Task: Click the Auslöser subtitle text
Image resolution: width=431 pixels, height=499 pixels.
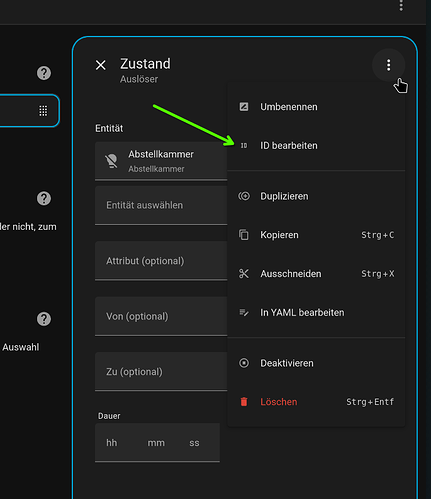Action: (139, 79)
